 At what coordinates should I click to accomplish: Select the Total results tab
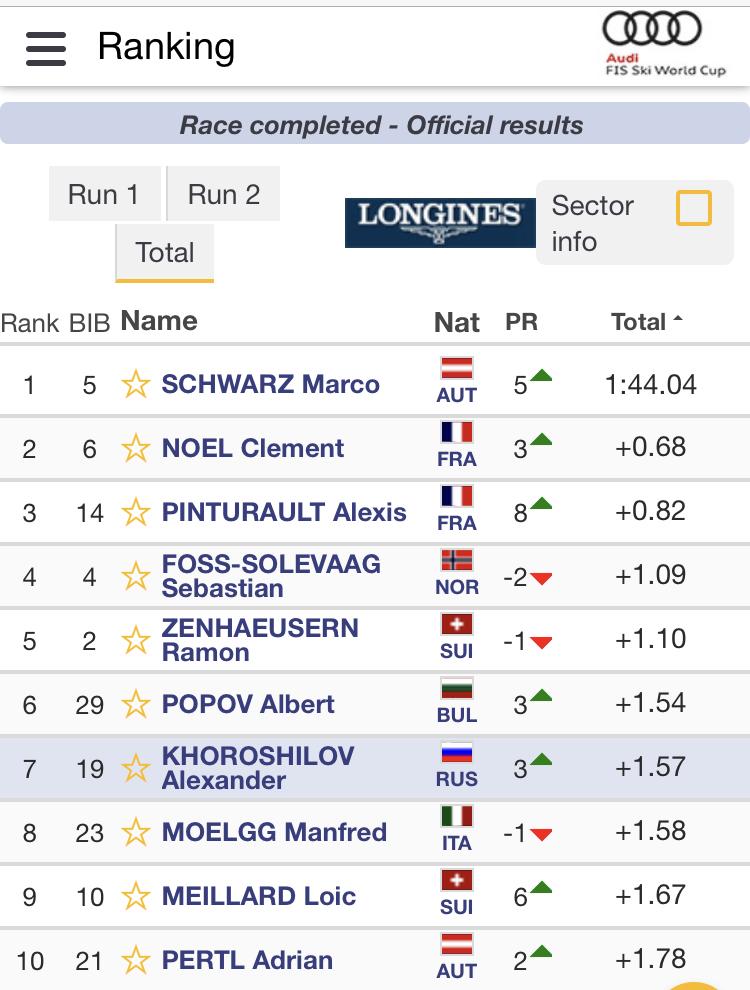[165, 253]
